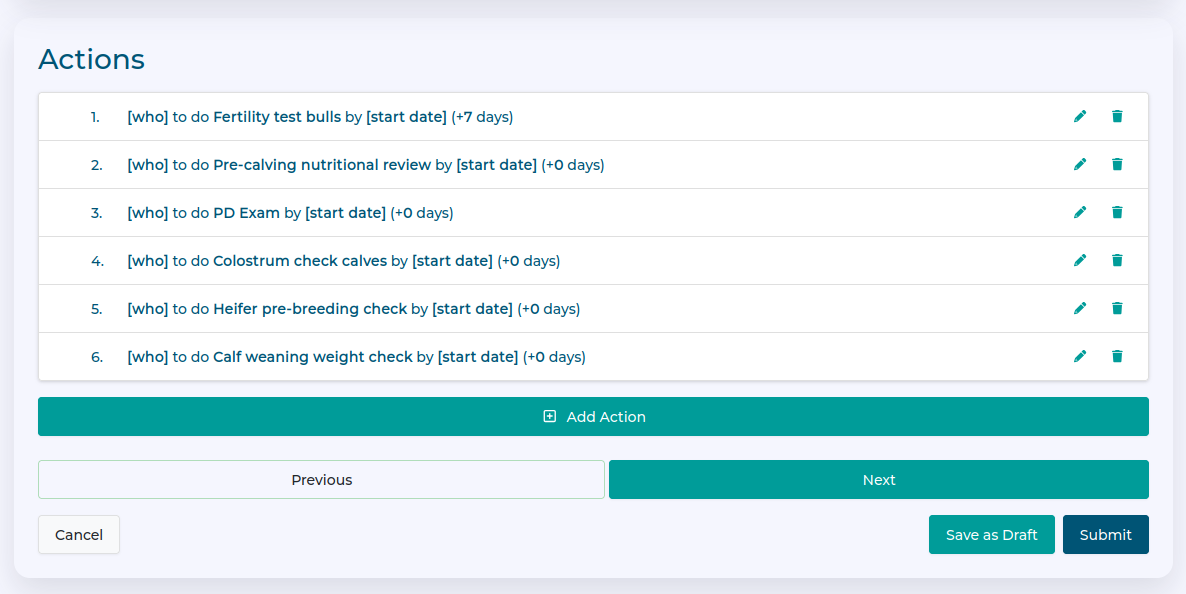This screenshot has width=1186, height=594.
Task: Submit the action plan
Action: tap(1105, 534)
